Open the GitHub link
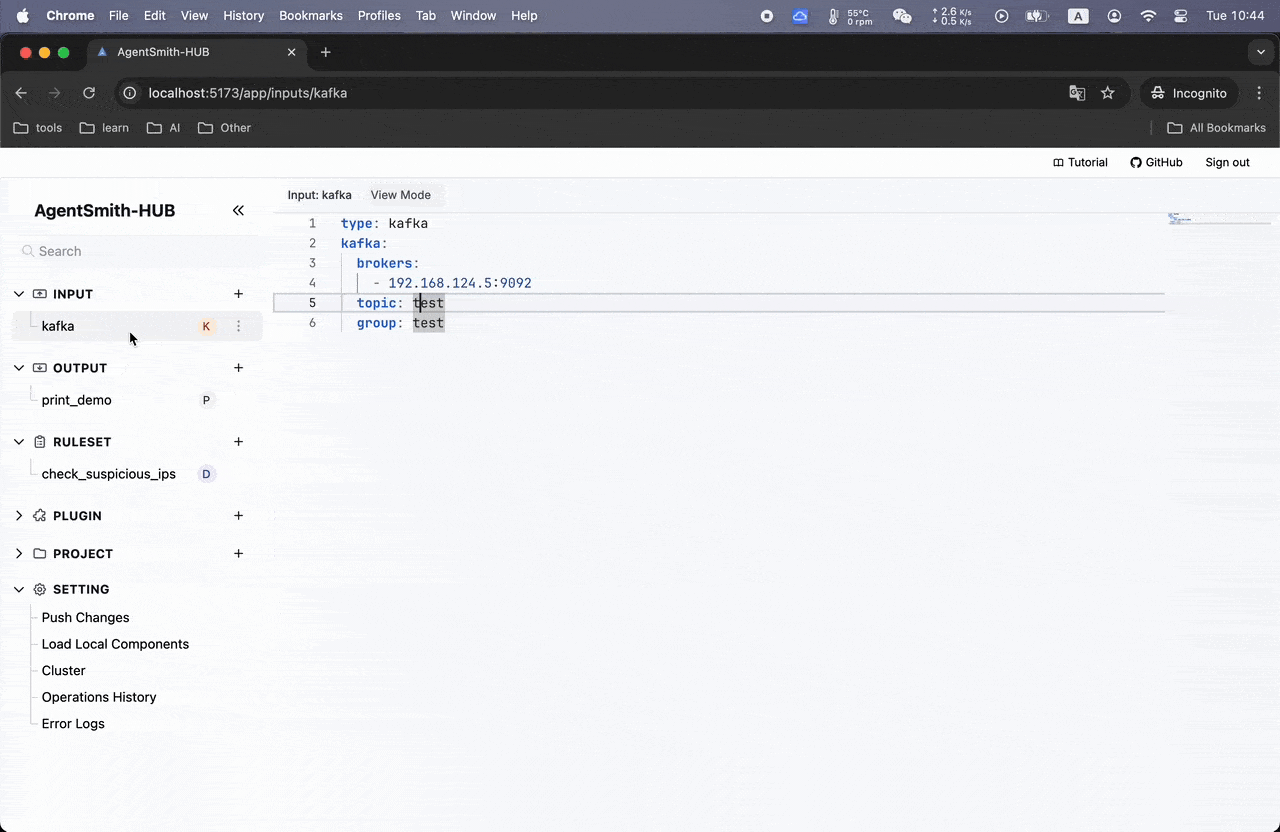This screenshot has width=1280, height=832. click(1156, 163)
